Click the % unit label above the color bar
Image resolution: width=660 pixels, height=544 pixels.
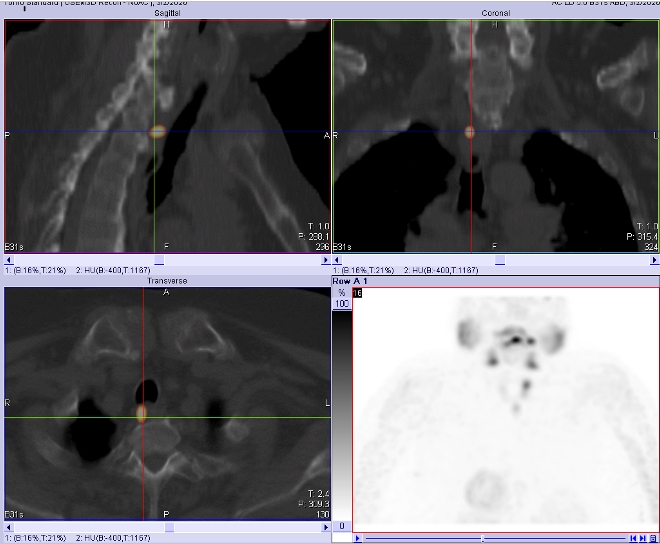(342, 293)
